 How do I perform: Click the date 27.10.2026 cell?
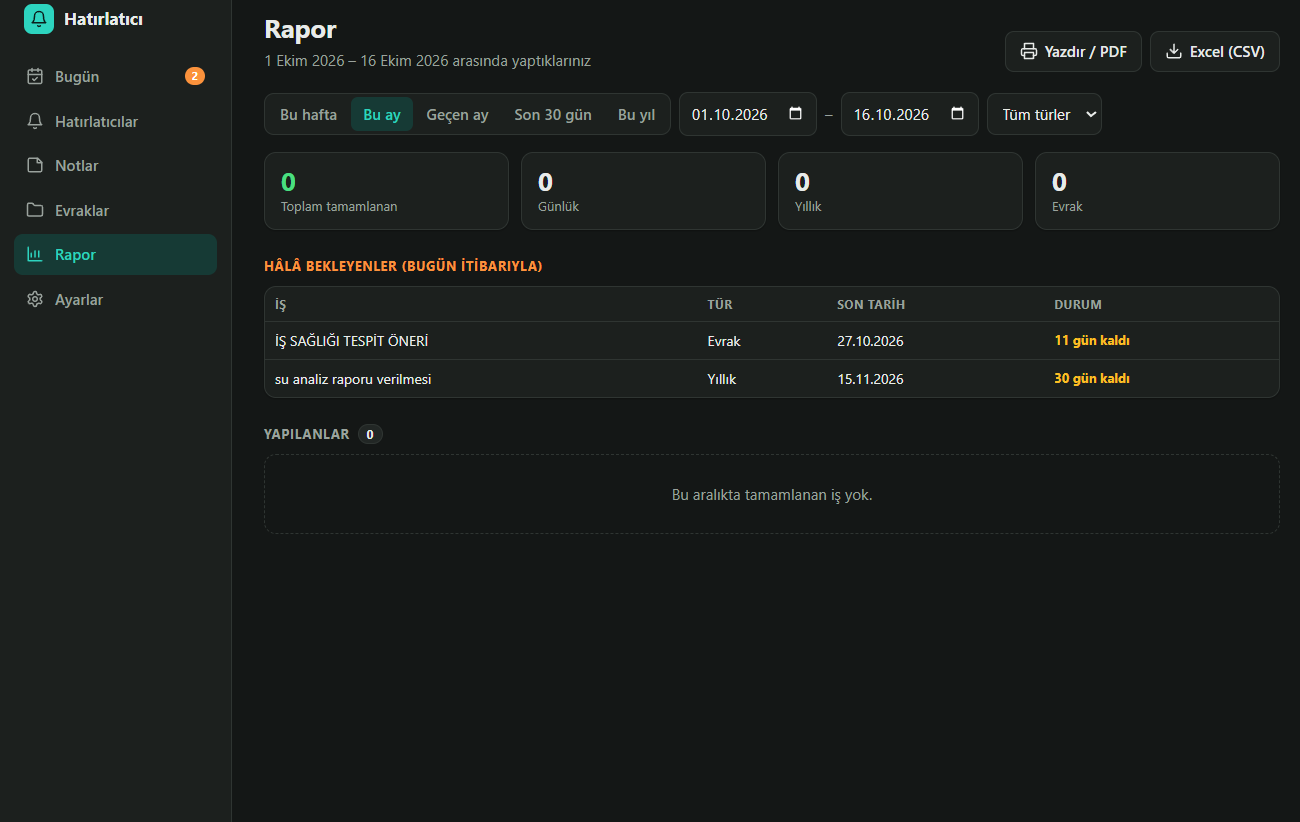(870, 341)
